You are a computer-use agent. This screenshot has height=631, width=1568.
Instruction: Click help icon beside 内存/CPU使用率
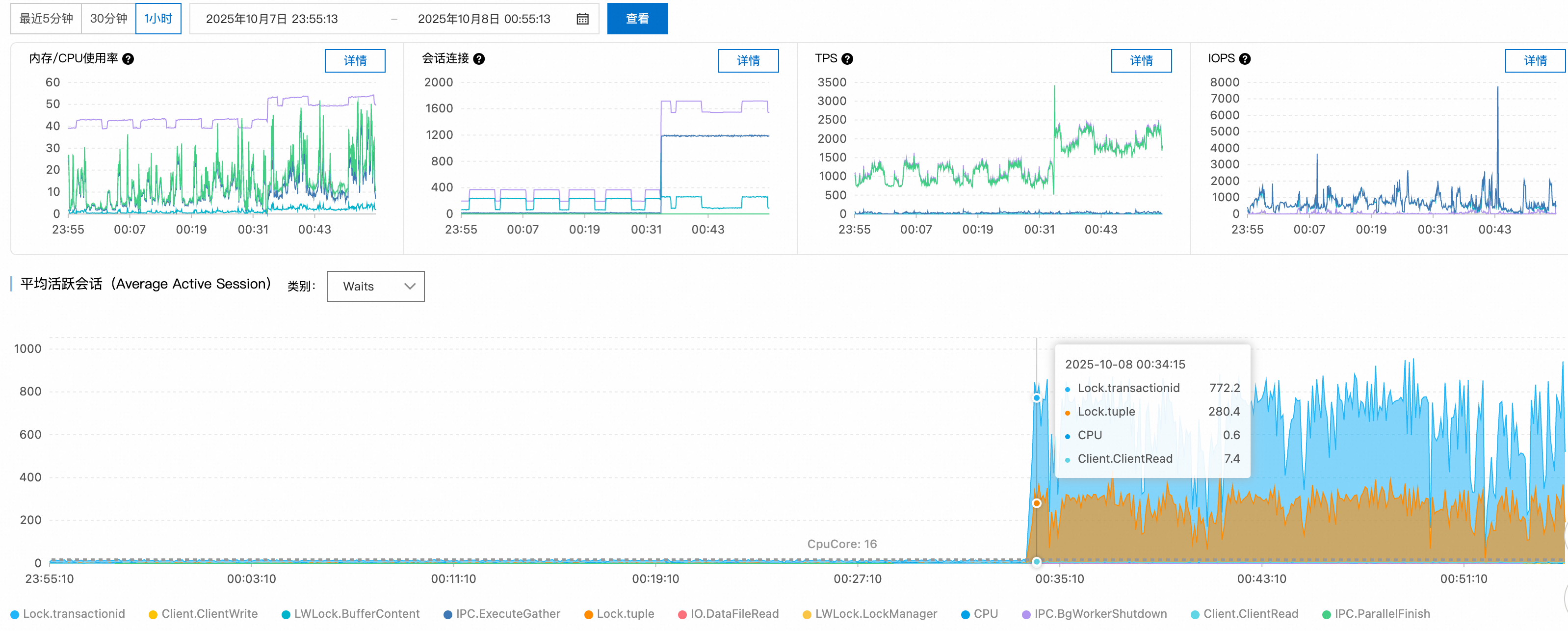click(x=128, y=59)
